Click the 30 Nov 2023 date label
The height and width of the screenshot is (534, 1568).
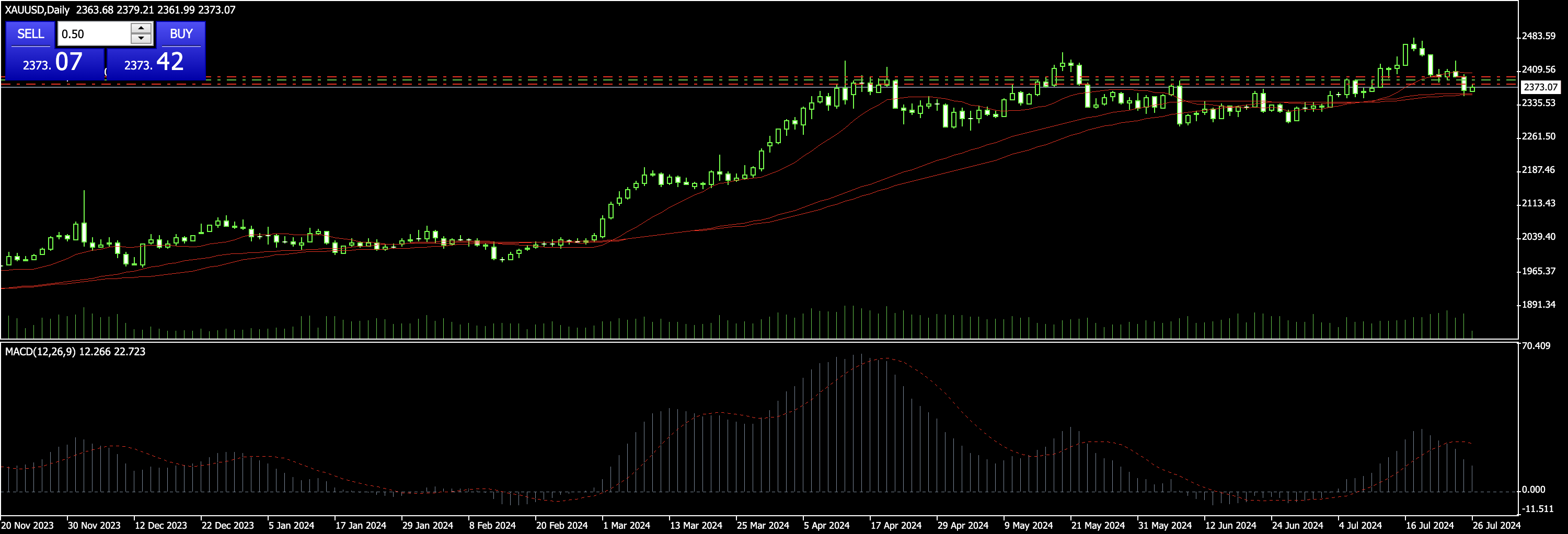[94, 525]
